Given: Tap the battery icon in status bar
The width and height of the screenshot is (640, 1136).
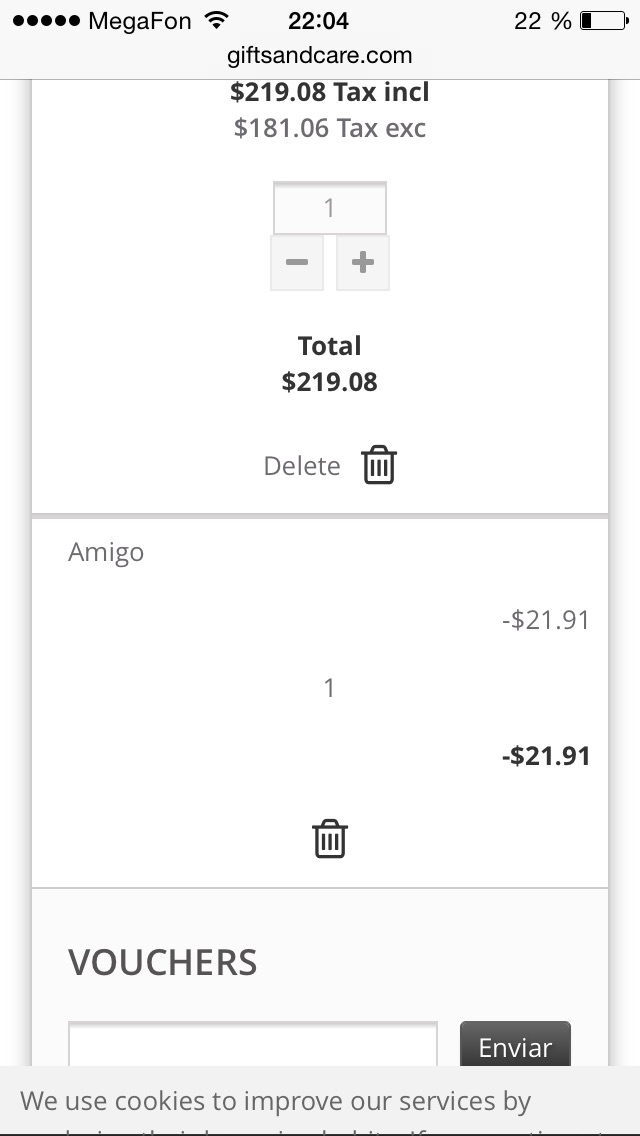Looking at the screenshot, I should [601, 20].
